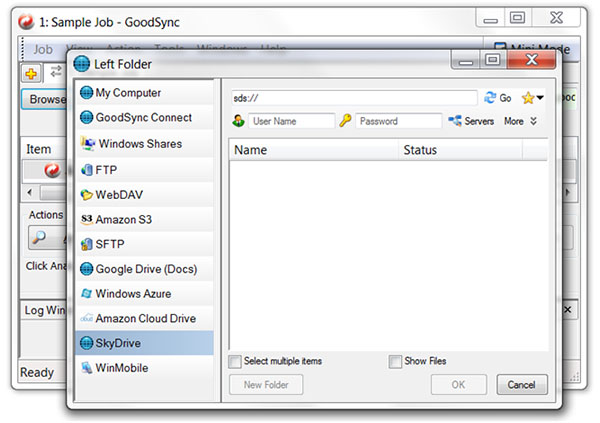Select WinMobile in the sidebar
The height and width of the screenshot is (423, 600).
point(144,368)
